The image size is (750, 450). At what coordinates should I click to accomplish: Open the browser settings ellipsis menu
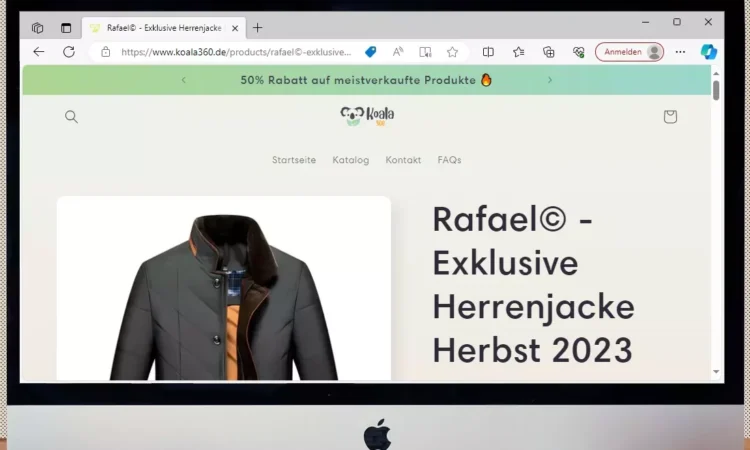680,52
